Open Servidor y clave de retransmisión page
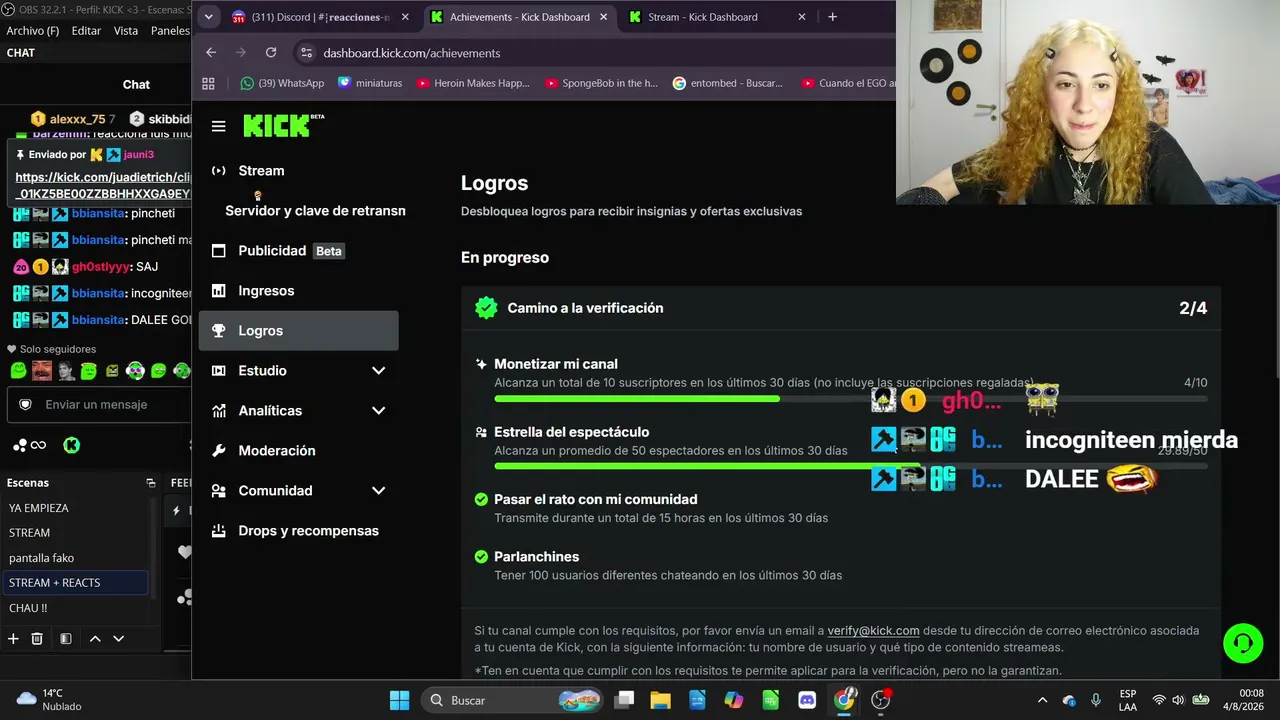The height and width of the screenshot is (720, 1280). coord(315,211)
